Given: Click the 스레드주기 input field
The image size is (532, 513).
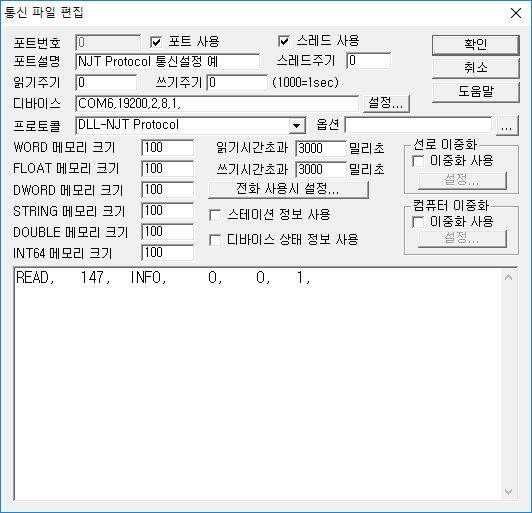Looking at the screenshot, I should tap(368, 61).
